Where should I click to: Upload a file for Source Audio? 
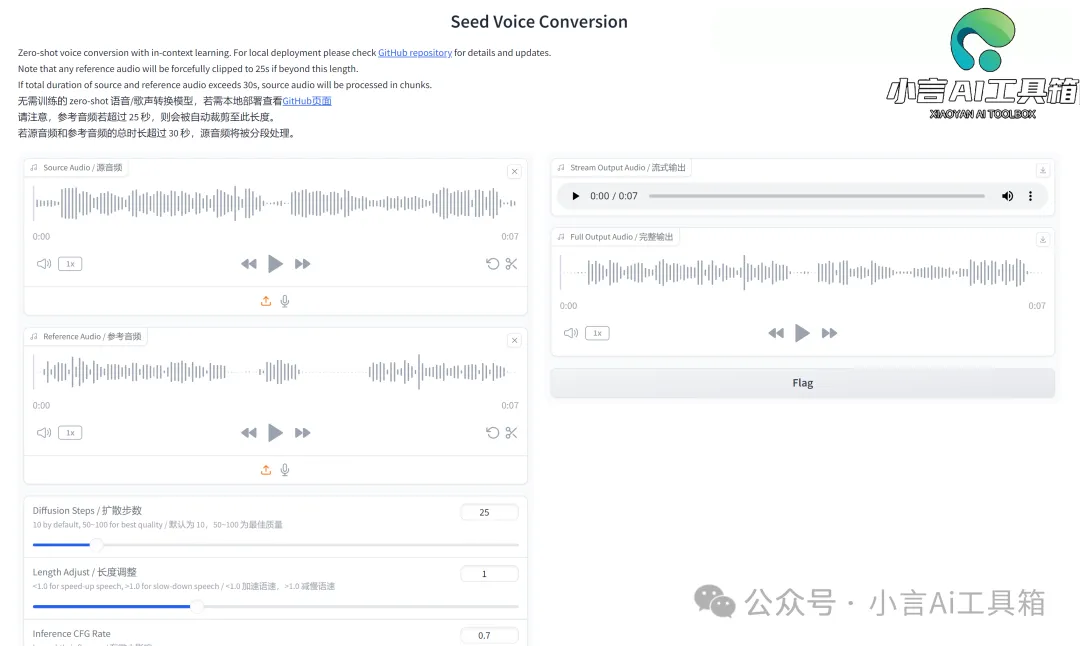click(266, 301)
